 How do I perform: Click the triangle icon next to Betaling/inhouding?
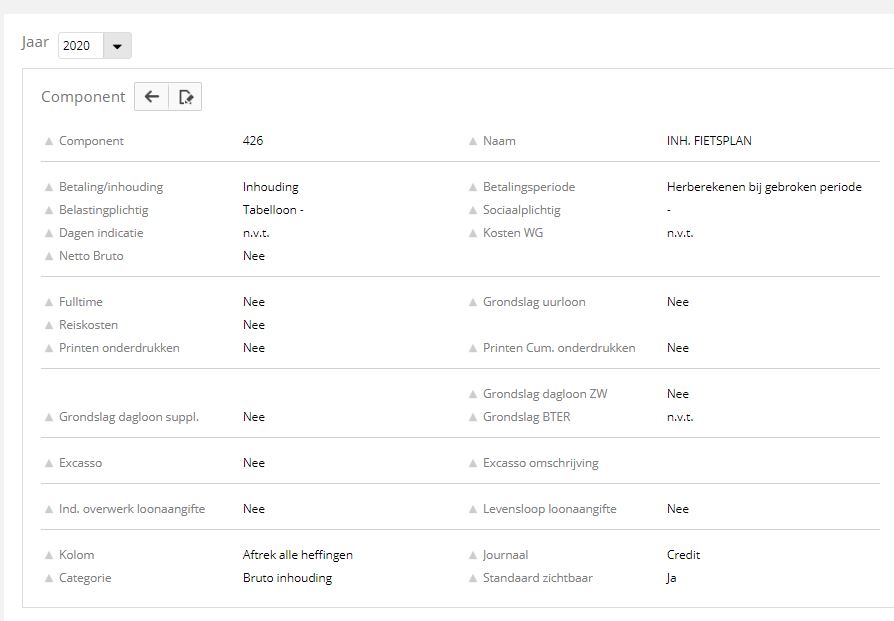[49, 187]
